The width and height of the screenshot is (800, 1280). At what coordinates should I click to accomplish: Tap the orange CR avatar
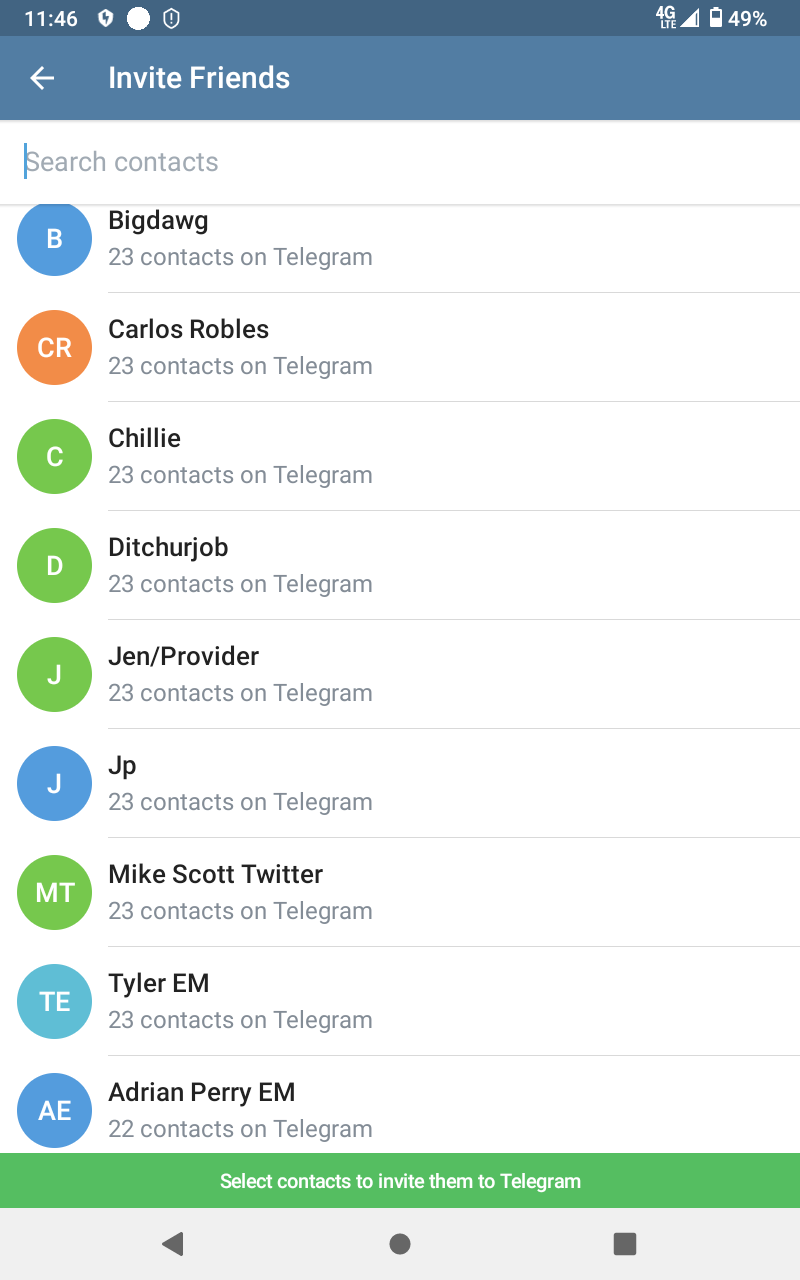55,348
